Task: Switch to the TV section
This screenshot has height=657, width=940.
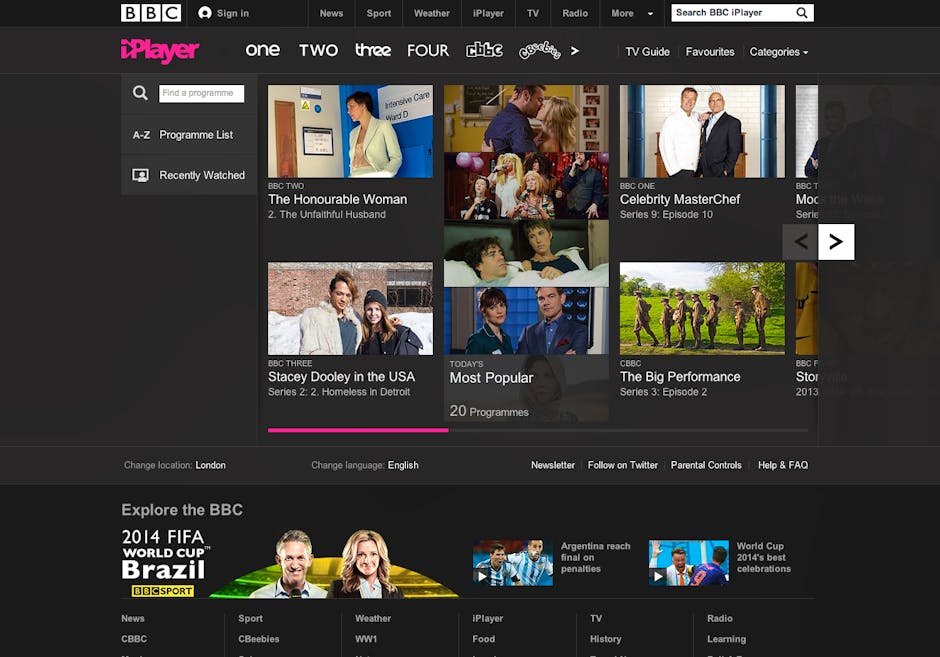Action: pos(533,13)
